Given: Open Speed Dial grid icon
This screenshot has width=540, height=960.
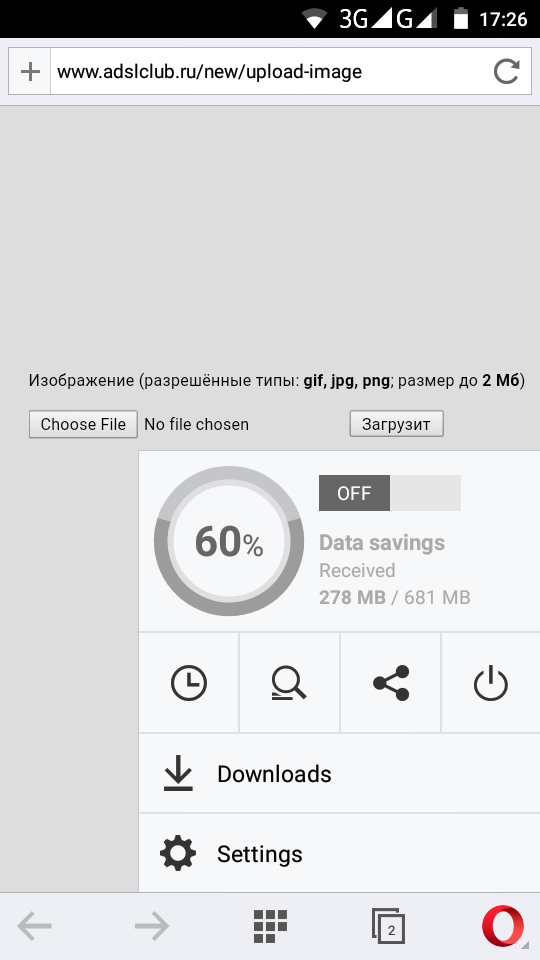Looking at the screenshot, I should tap(270, 926).
